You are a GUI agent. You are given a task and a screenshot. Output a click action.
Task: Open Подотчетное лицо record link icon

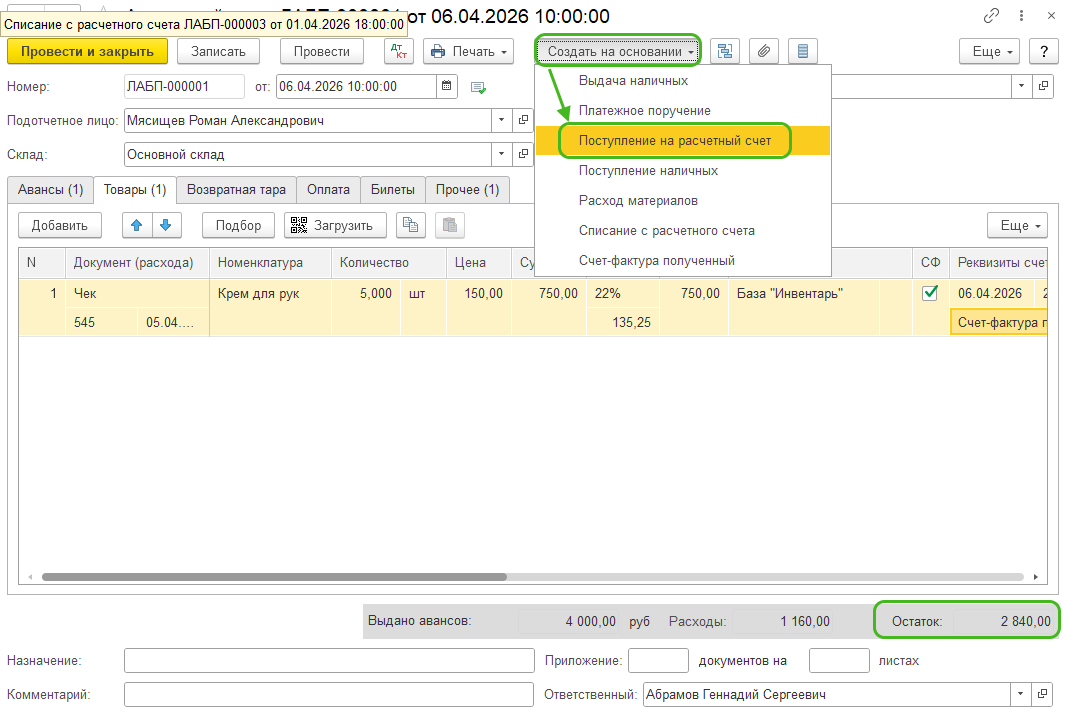523,120
